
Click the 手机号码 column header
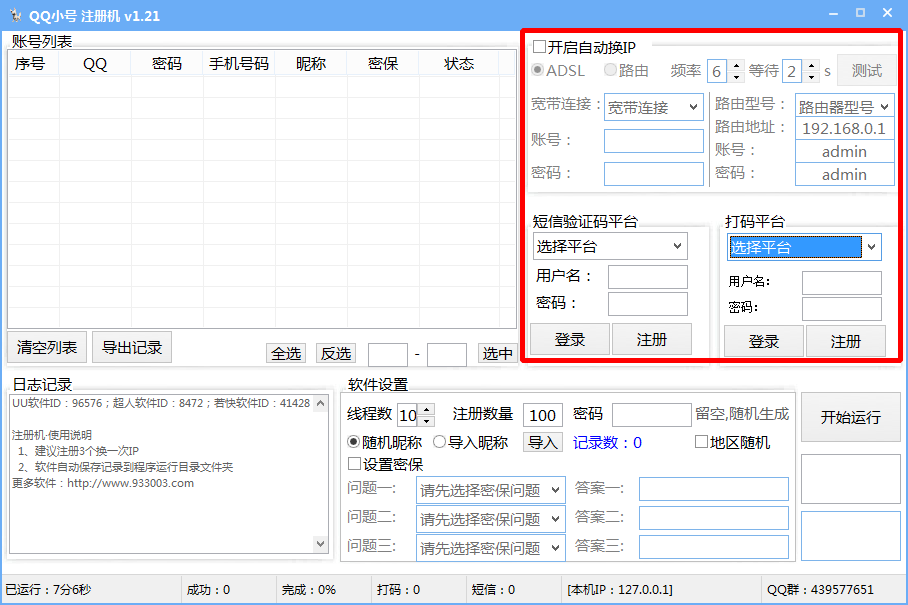[239, 64]
